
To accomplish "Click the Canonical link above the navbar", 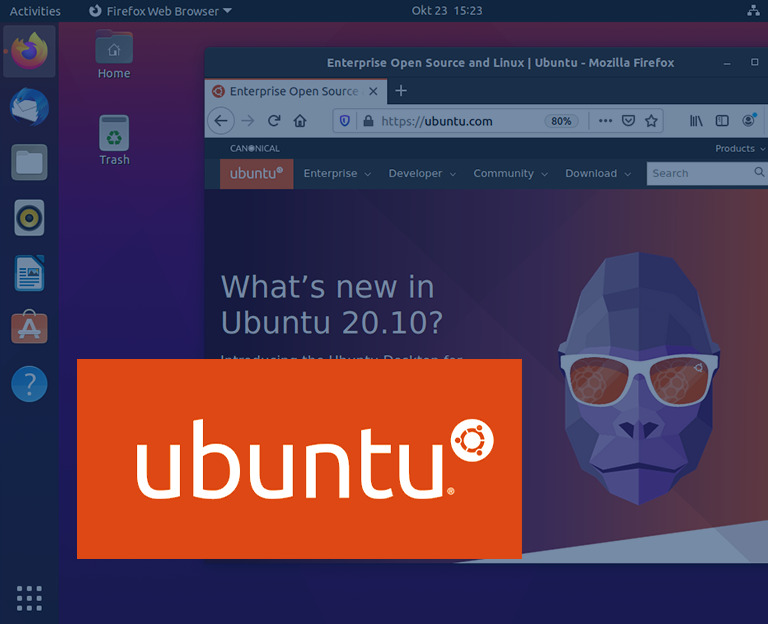I will tap(255, 148).
